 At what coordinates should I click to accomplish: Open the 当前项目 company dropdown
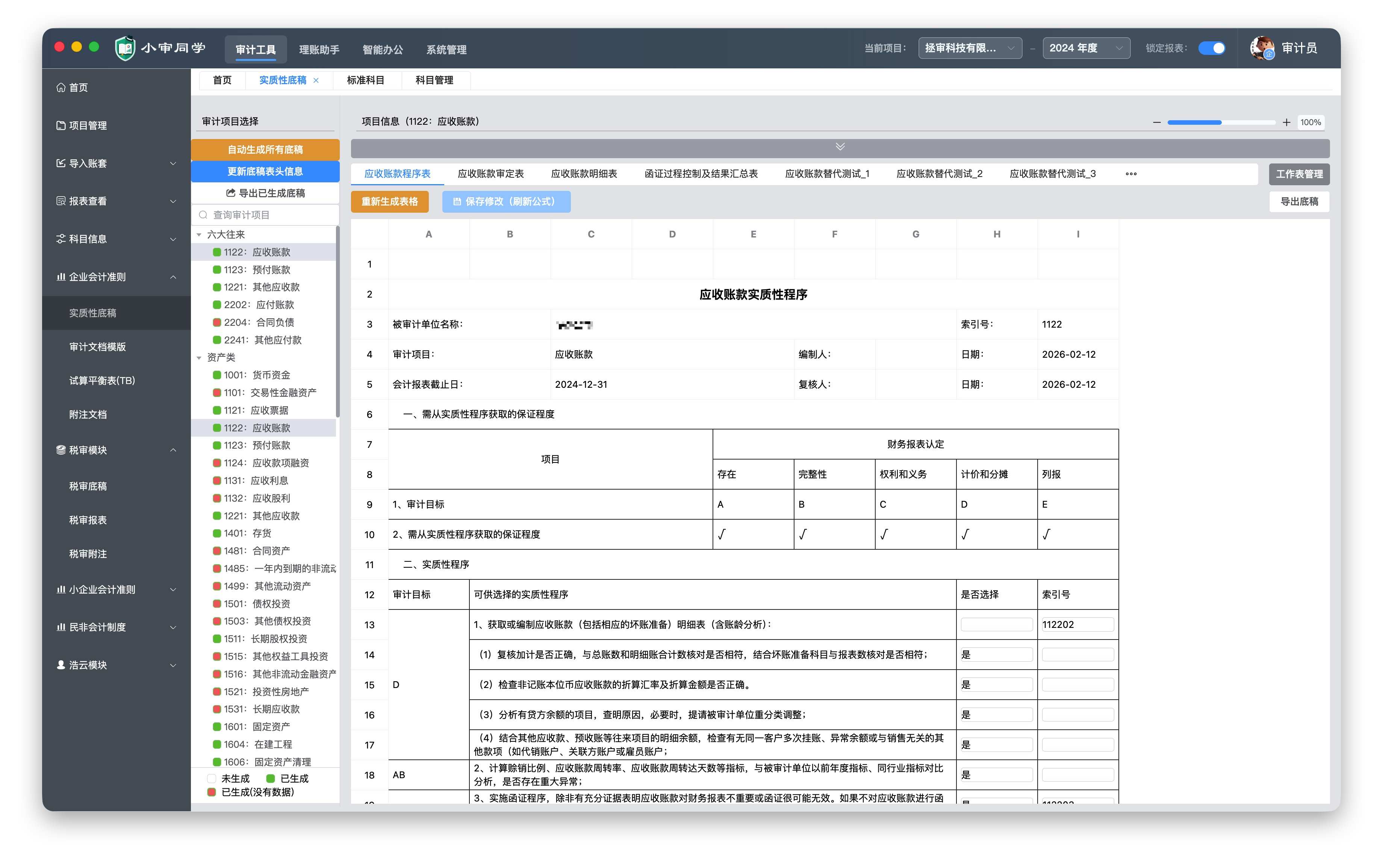[970, 48]
